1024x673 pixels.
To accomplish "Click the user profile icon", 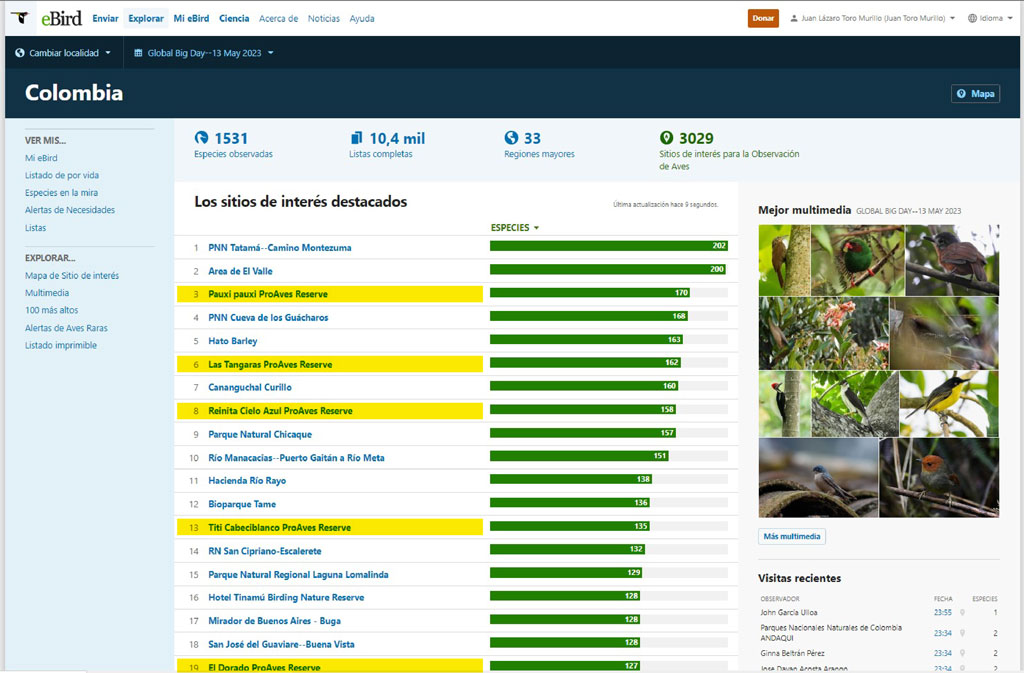I will pos(794,18).
